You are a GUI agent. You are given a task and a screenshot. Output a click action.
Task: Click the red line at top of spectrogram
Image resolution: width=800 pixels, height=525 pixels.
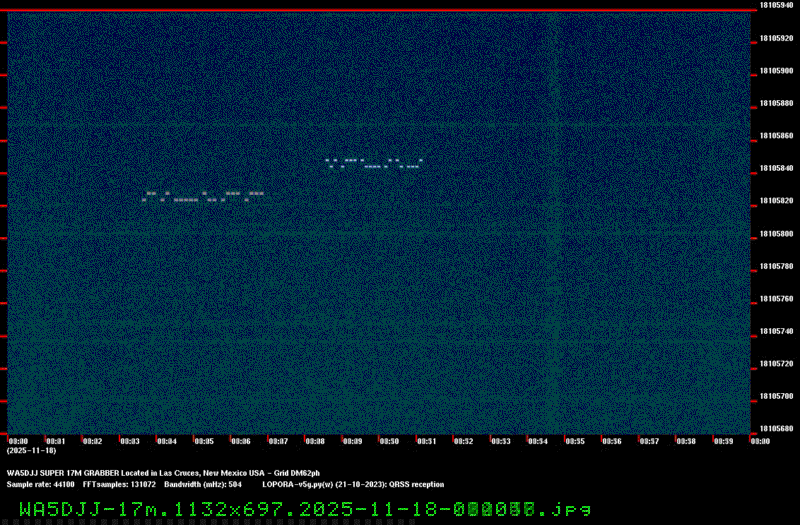click(x=379, y=10)
